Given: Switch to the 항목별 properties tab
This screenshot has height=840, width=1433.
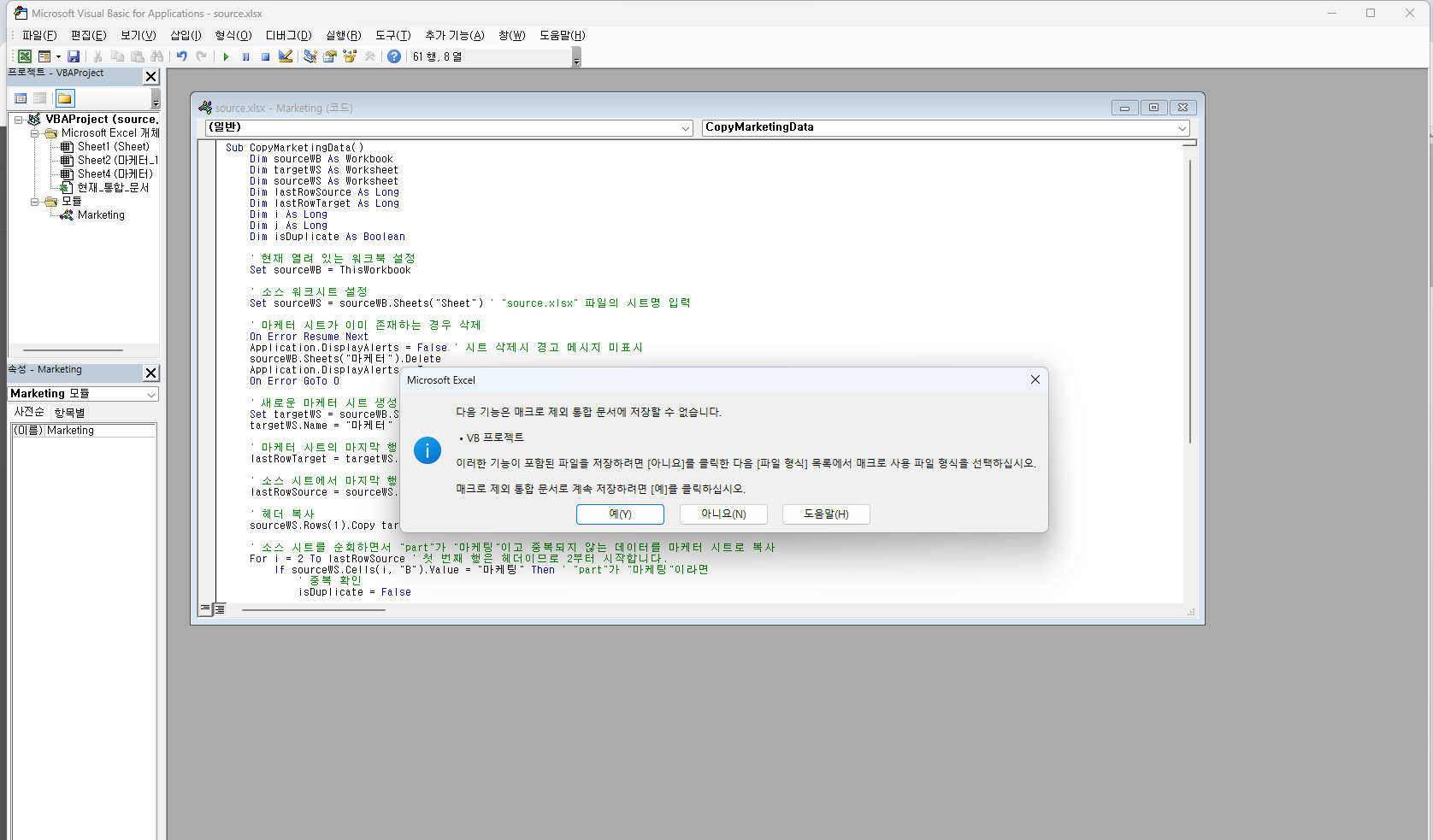Looking at the screenshot, I should click(x=69, y=412).
